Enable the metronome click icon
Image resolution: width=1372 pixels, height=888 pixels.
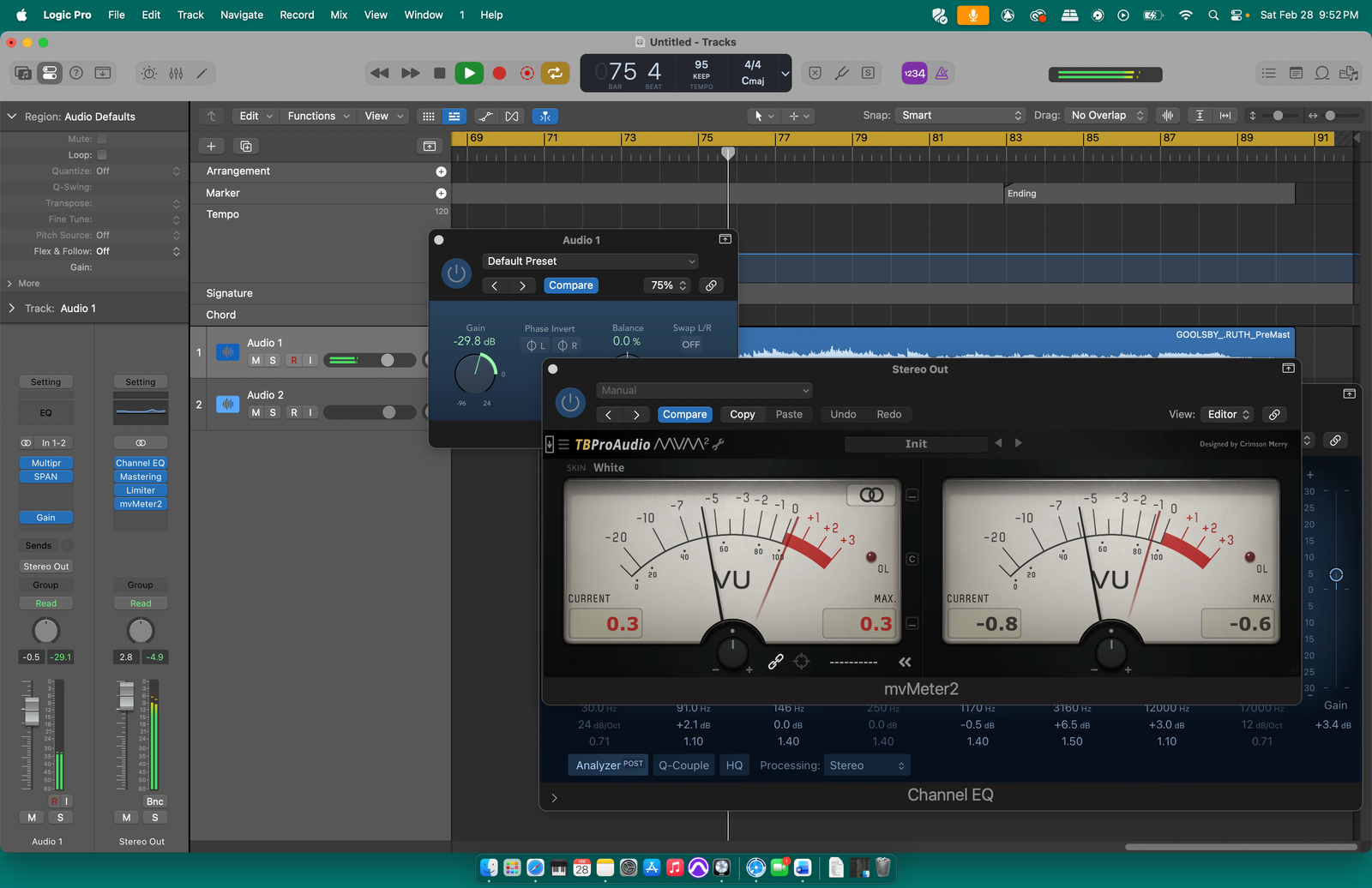click(942, 74)
